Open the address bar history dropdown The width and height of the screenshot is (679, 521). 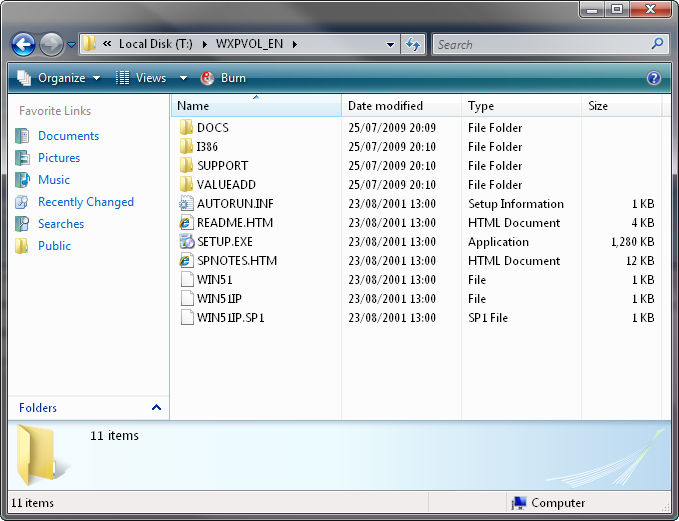click(x=390, y=44)
